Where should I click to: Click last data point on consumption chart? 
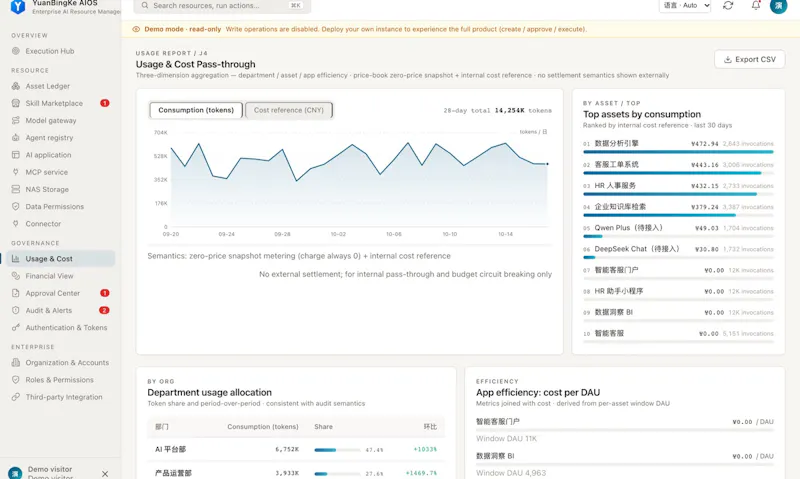tap(547, 164)
